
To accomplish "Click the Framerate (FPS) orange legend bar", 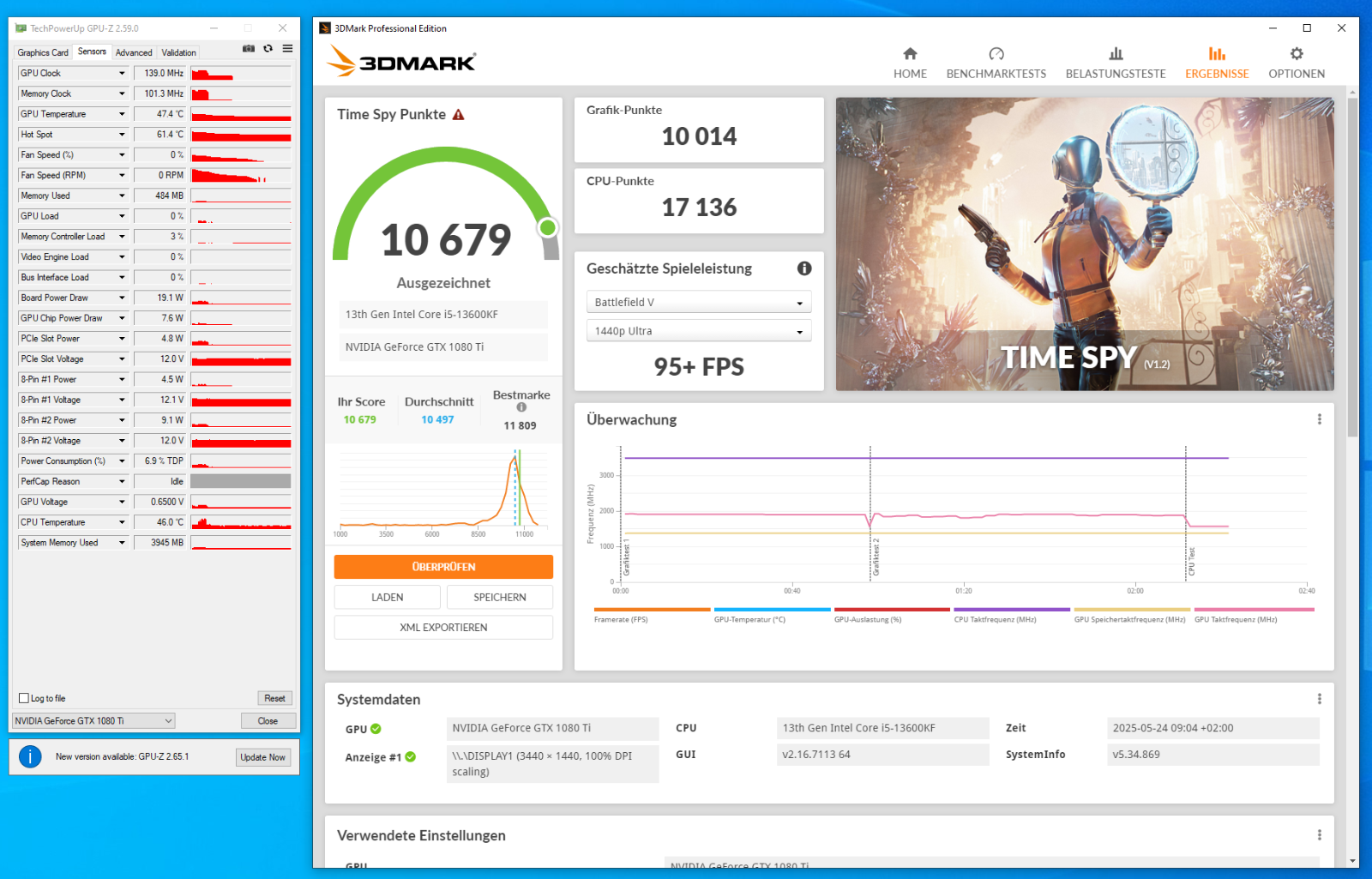I will (x=652, y=610).
